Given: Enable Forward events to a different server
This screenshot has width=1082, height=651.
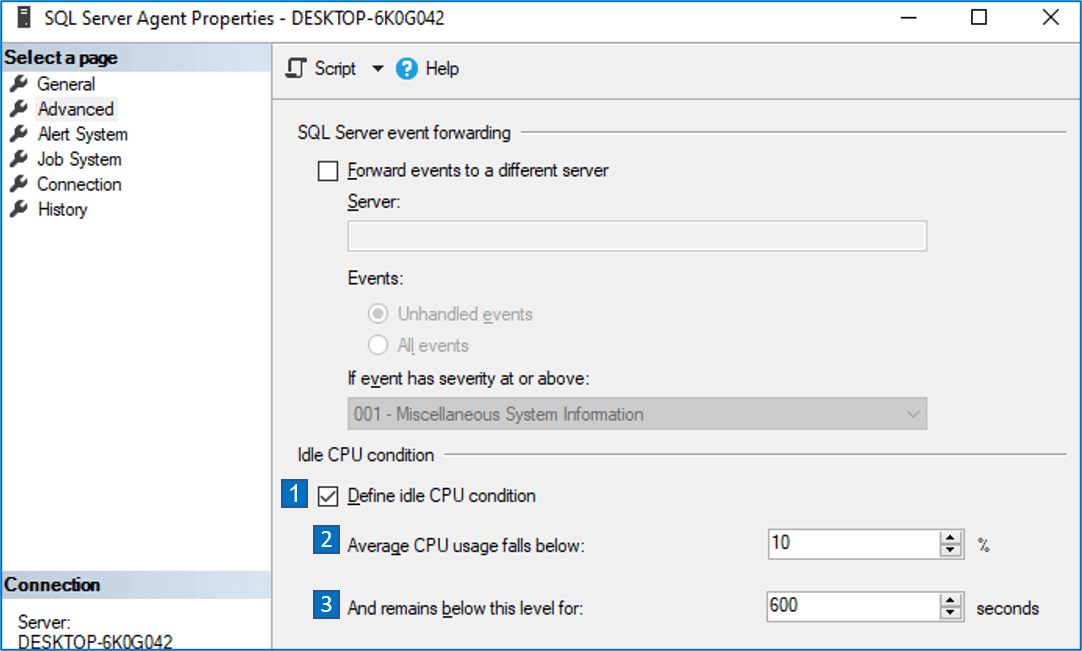Looking at the screenshot, I should coord(327,171).
